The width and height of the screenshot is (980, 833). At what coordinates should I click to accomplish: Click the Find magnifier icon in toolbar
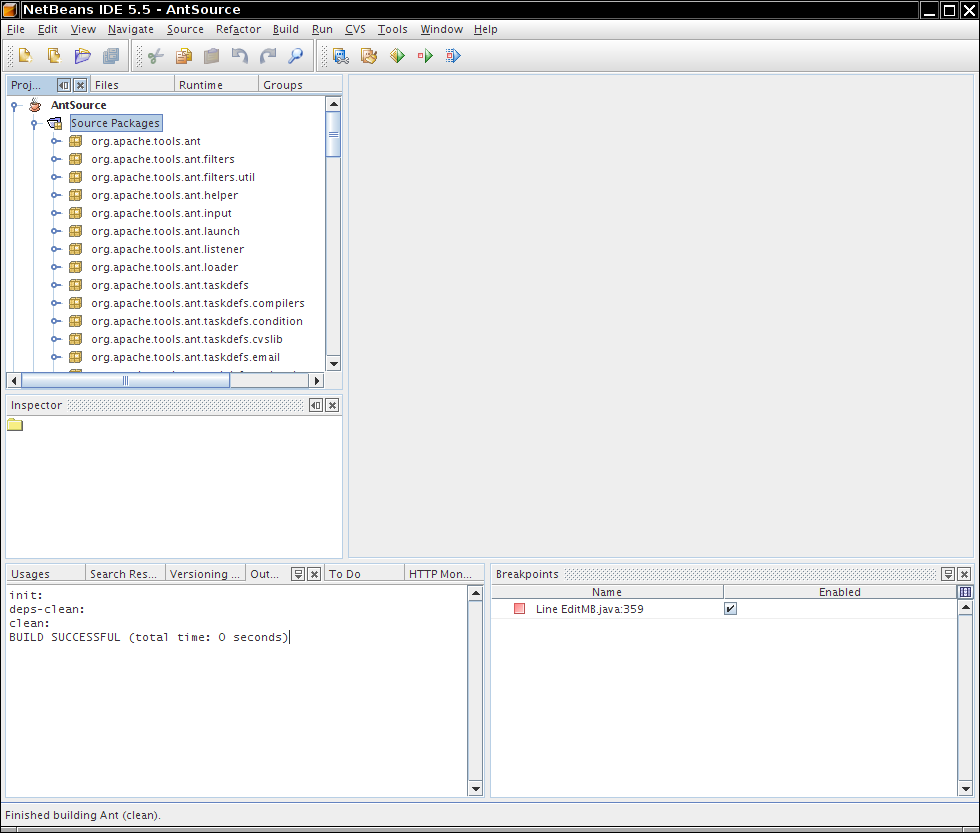pos(296,56)
